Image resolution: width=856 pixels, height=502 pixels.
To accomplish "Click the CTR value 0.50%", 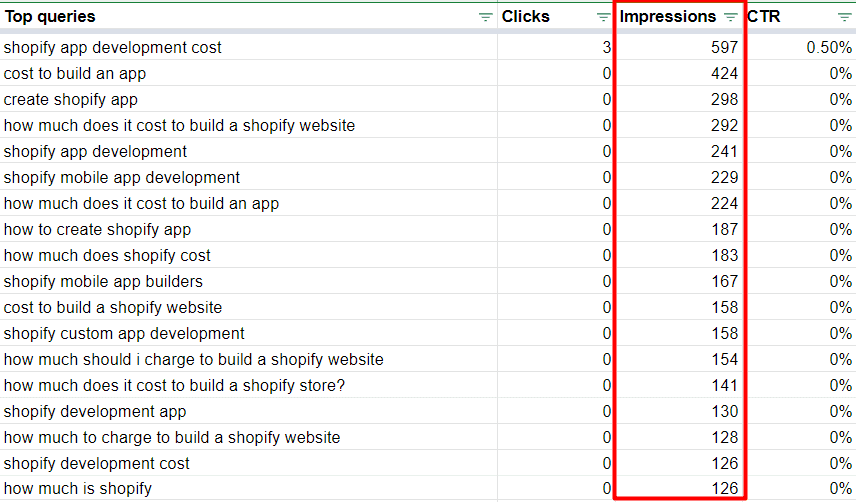I will [829, 48].
